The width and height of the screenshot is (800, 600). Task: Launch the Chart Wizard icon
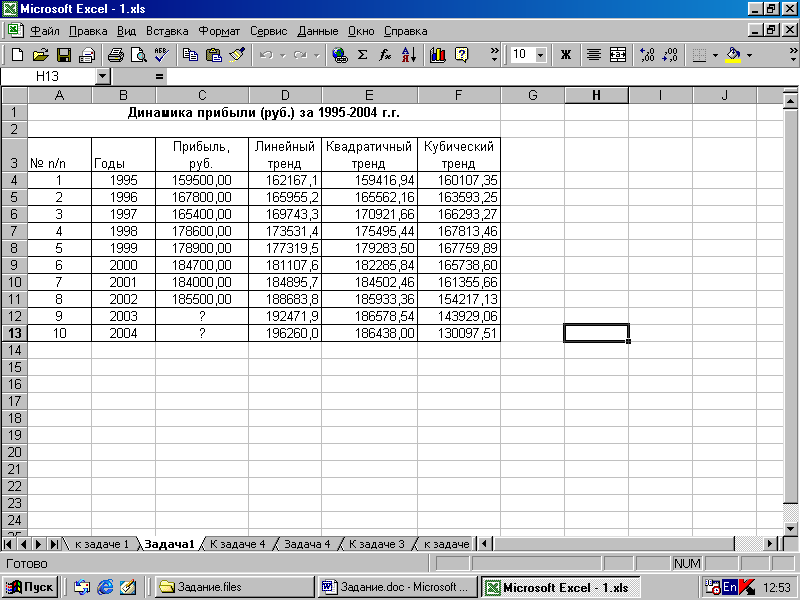438,55
